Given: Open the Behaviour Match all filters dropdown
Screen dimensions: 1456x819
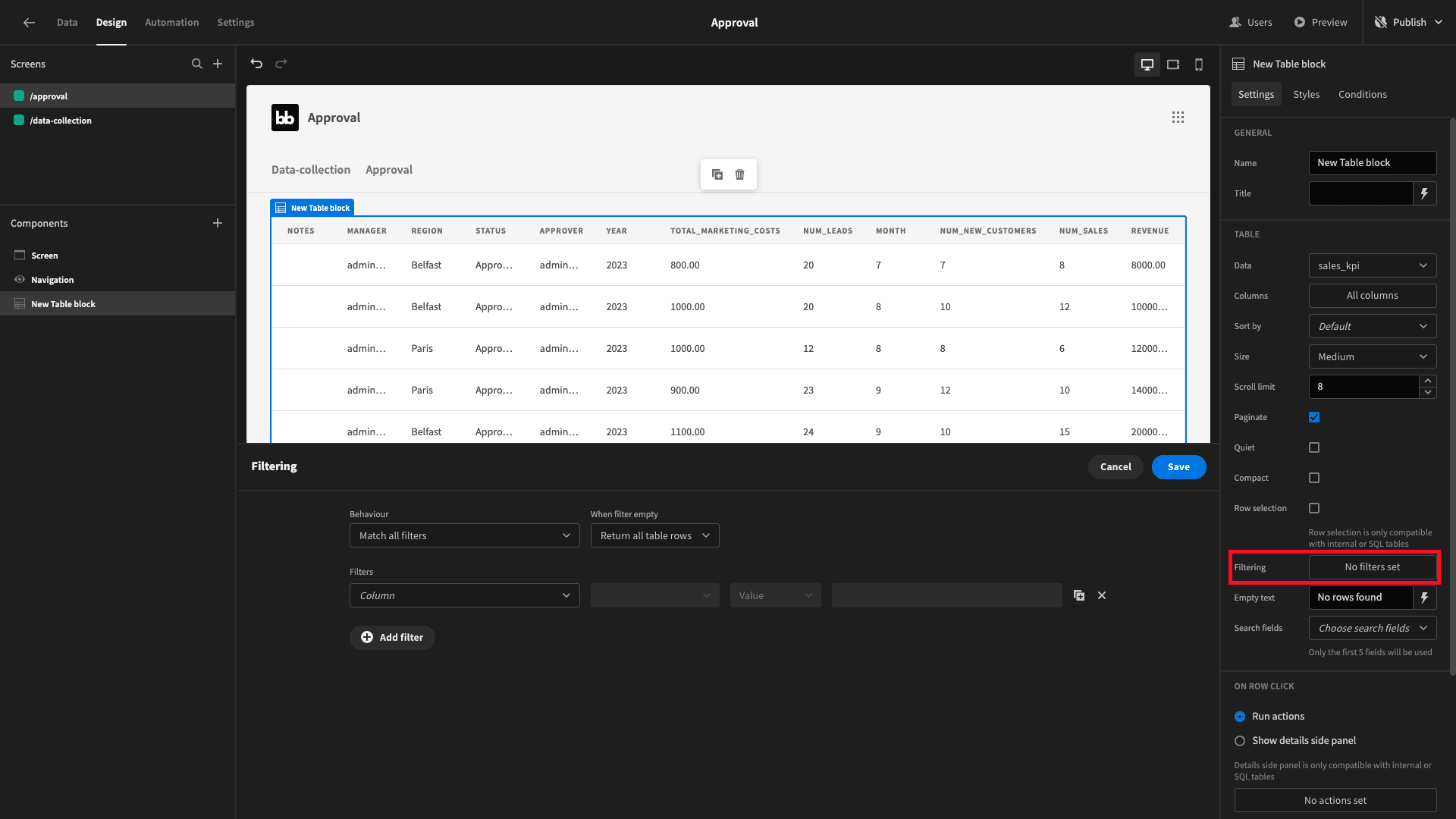Looking at the screenshot, I should coord(464,535).
